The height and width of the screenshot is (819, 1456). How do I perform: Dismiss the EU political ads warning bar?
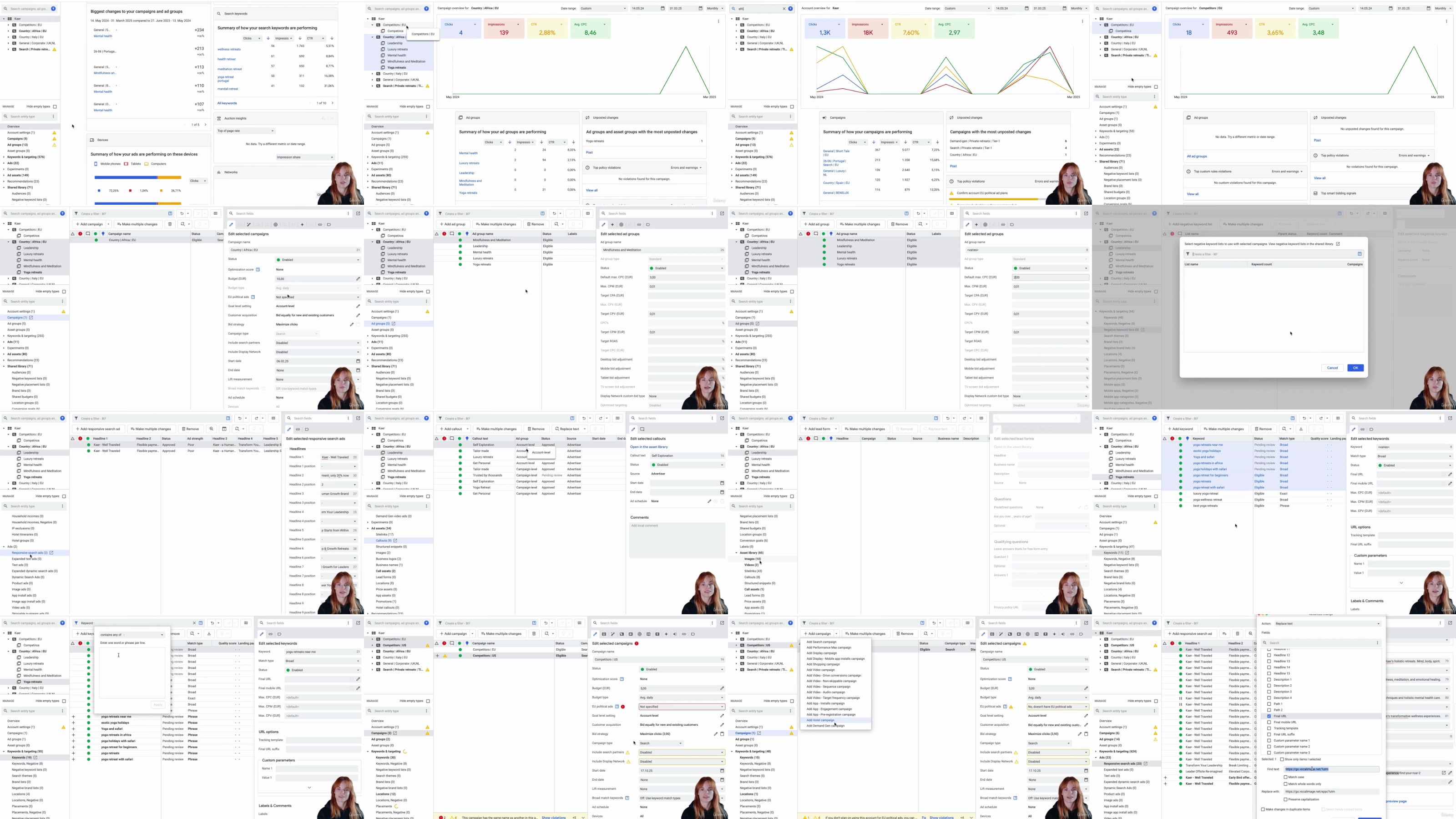click(x=971, y=817)
